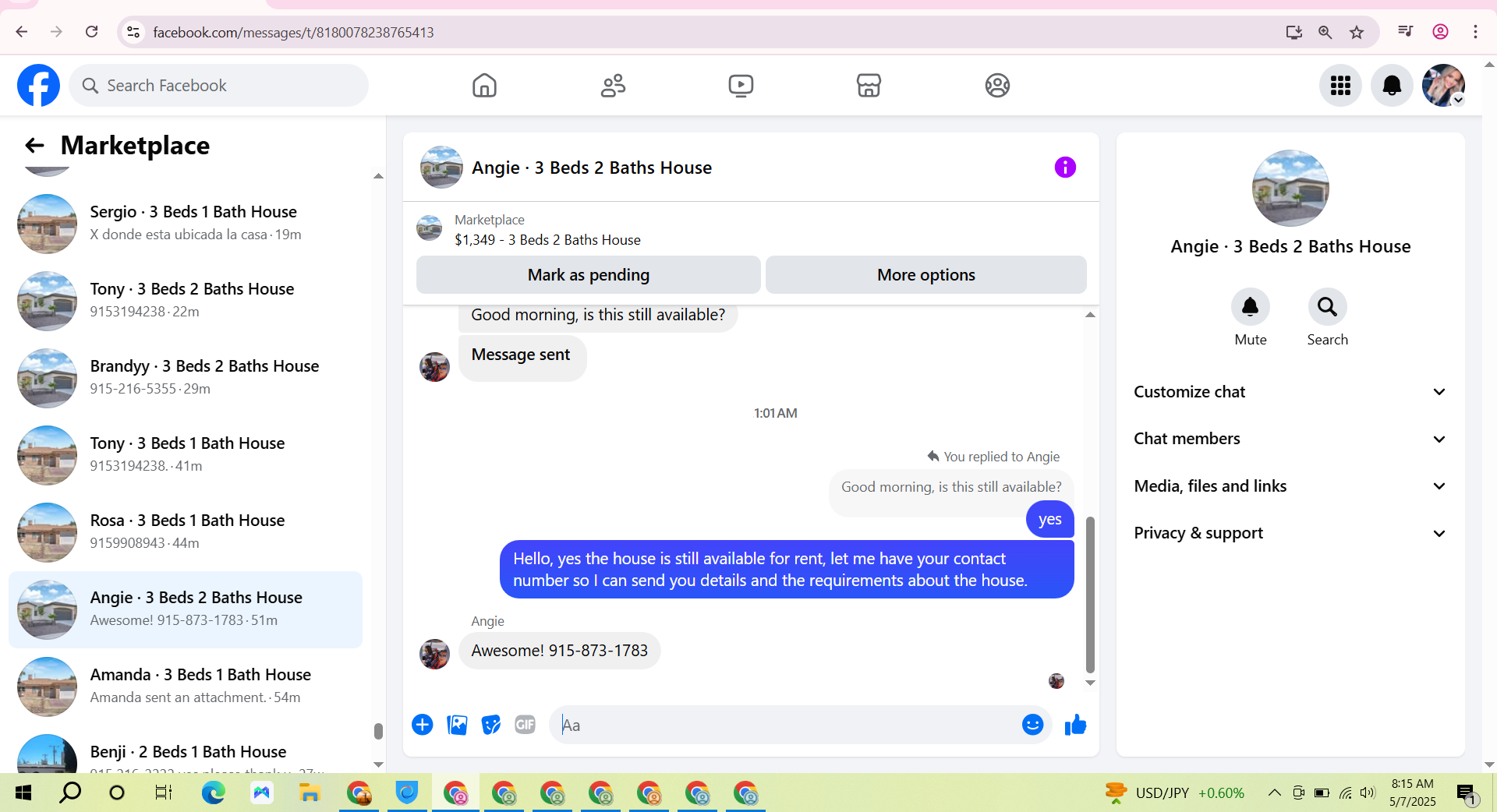The image size is (1497, 812).
Task: Open Angie conversation header title
Action: point(591,168)
